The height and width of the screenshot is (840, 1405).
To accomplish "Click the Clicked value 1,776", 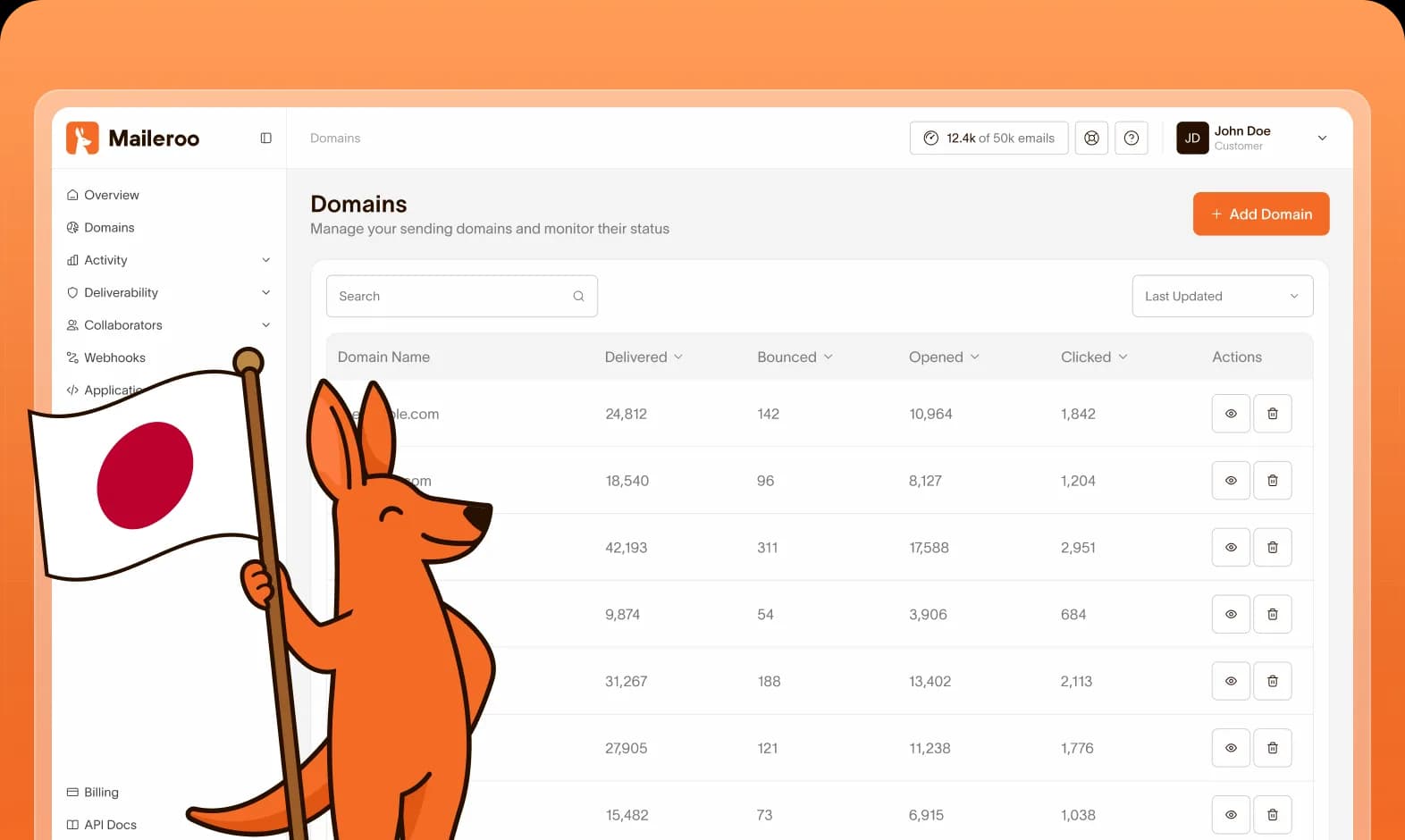I will tap(1077, 749).
